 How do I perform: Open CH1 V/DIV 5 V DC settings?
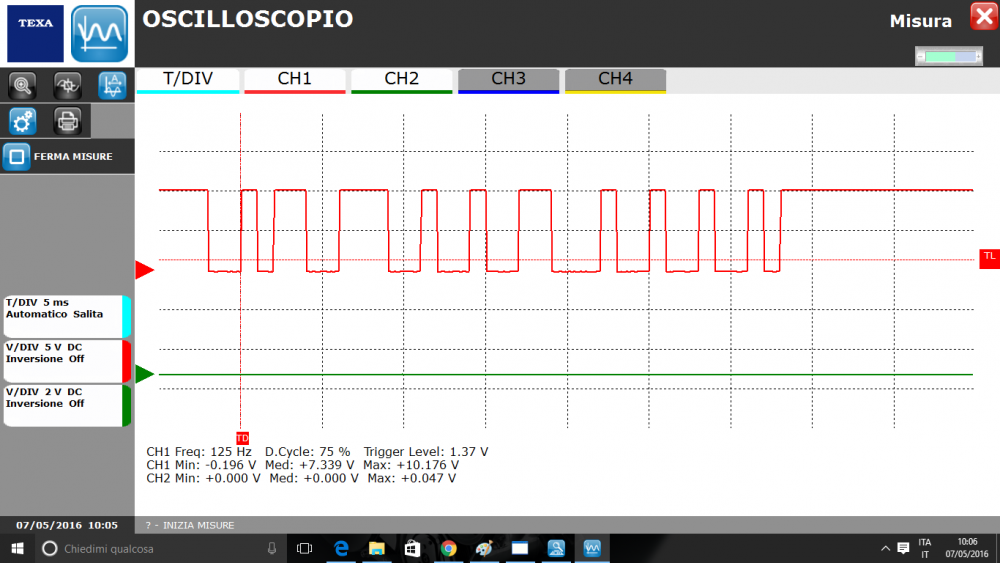coord(65,360)
